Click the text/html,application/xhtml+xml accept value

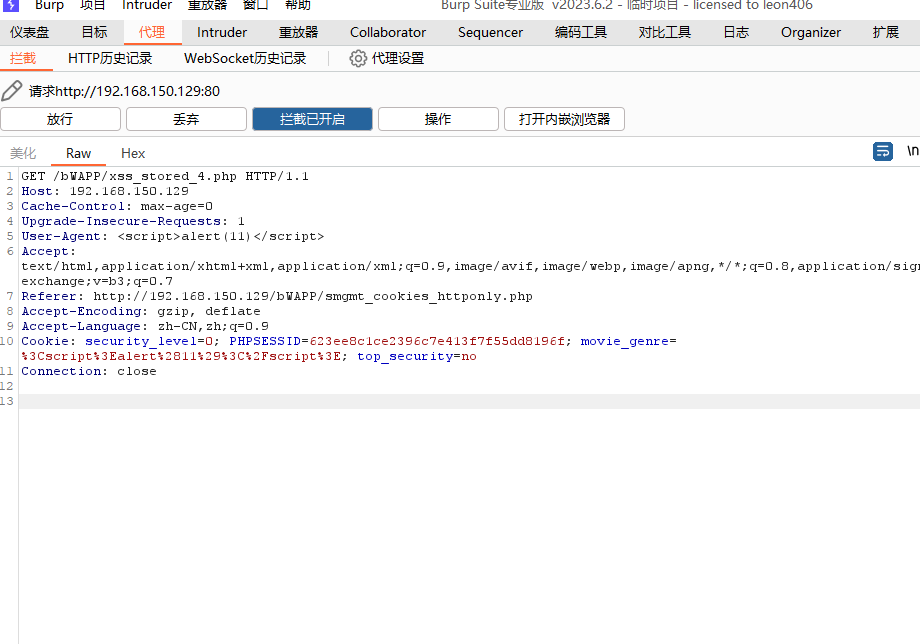pyautogui.click(x=470, y=266)
